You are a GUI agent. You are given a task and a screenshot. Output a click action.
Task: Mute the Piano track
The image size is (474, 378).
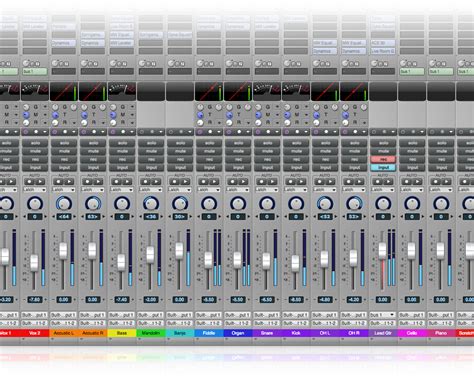click(x=441, y=151)
